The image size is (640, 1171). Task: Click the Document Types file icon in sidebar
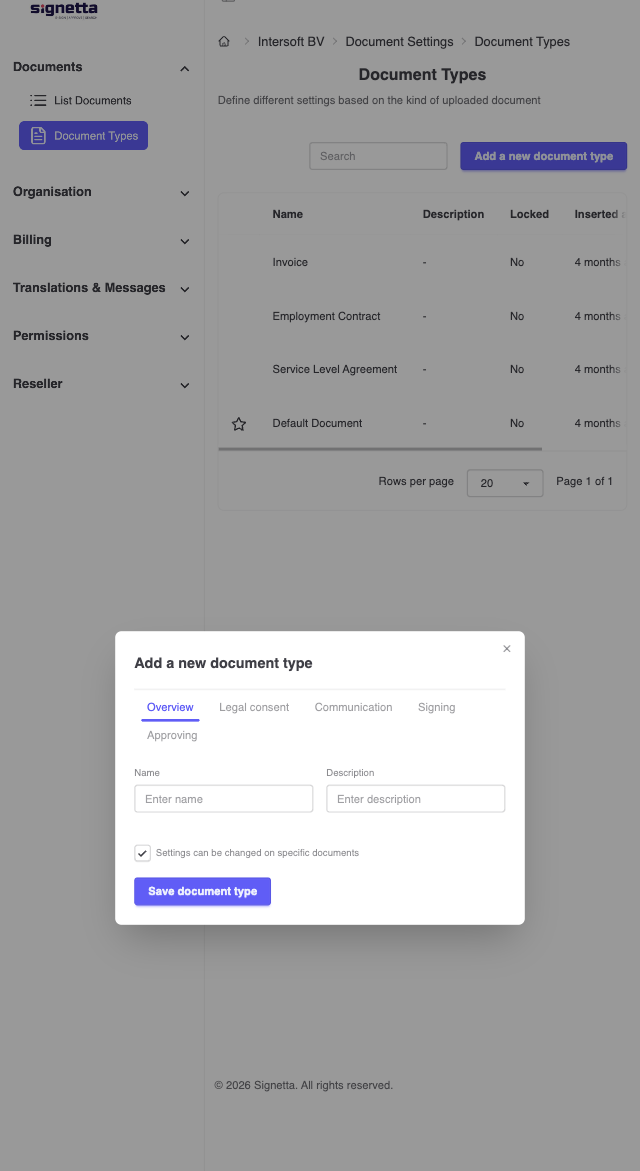[38, 135]
